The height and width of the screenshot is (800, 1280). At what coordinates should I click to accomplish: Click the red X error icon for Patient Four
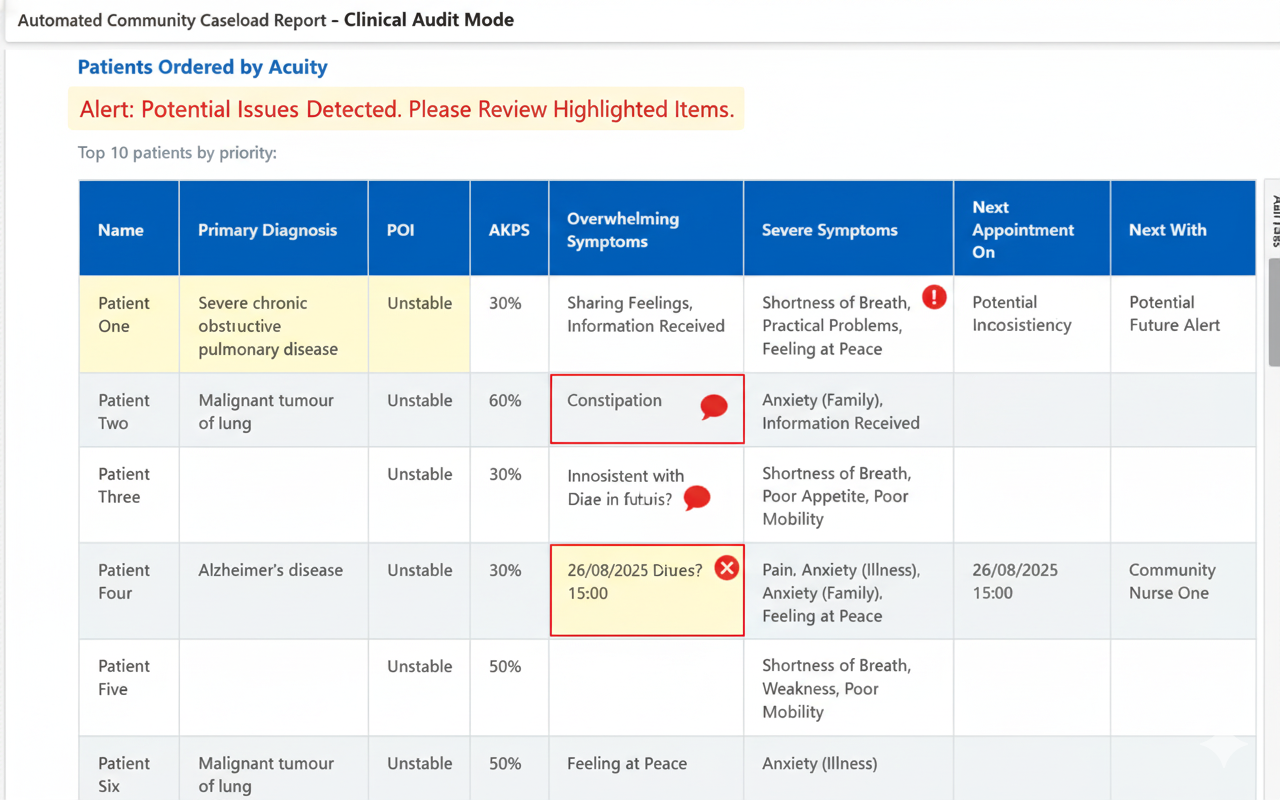(727, 569)
